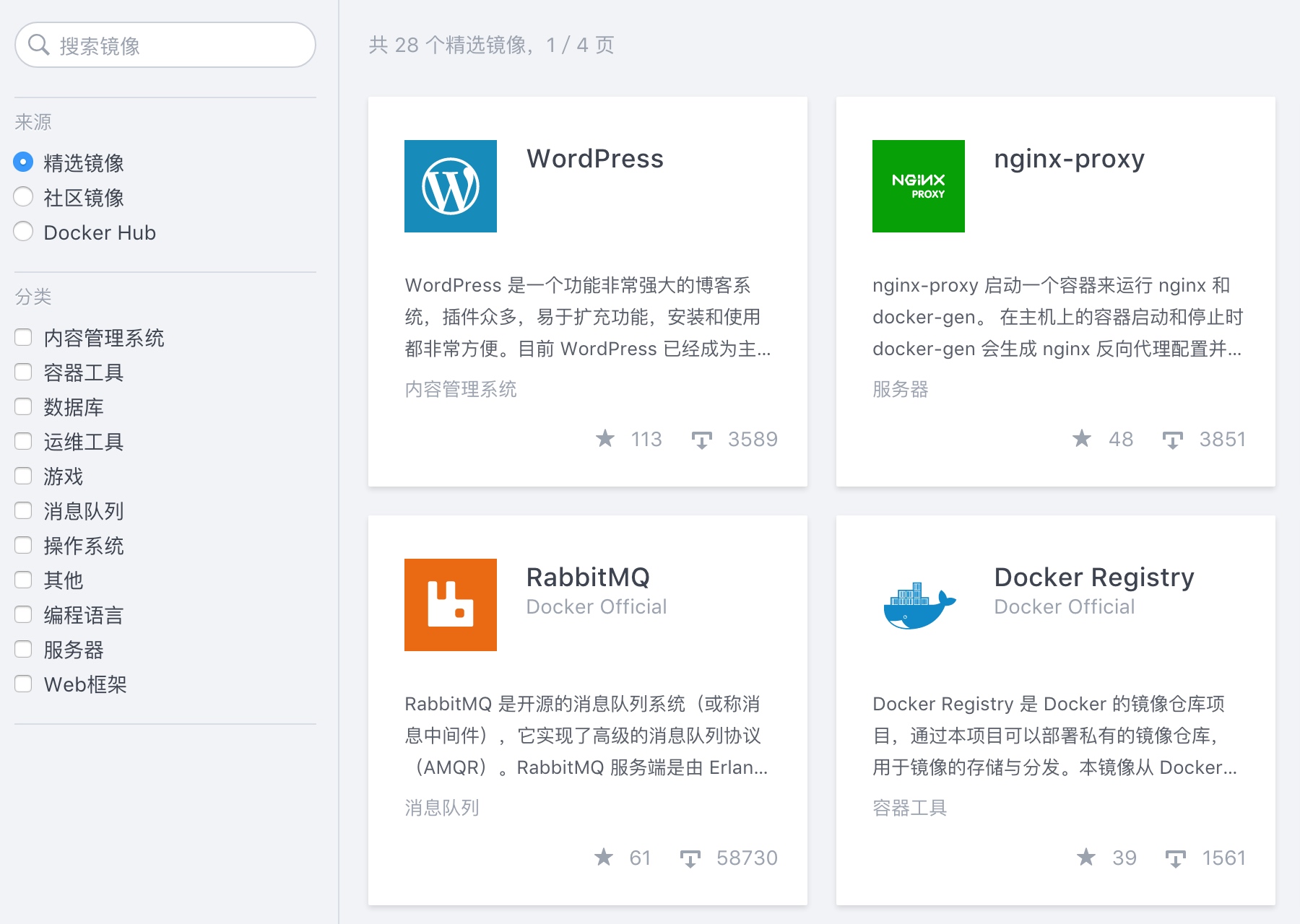Click the 容器工具 tag on Docker Registry card

(x=910, y=808)
